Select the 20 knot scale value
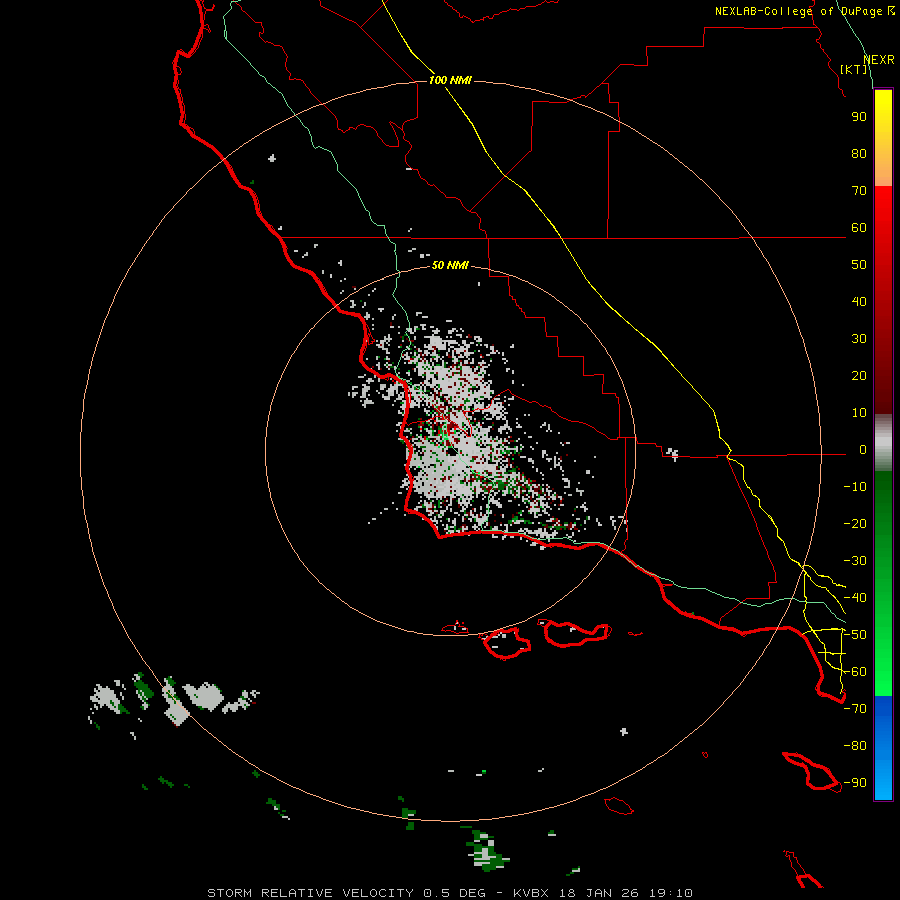This screenshot has height=900, width=900. pos(859,376)
